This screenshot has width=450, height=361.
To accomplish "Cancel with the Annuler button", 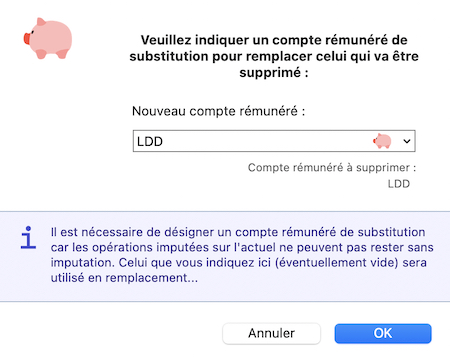I will pos(271,333).
